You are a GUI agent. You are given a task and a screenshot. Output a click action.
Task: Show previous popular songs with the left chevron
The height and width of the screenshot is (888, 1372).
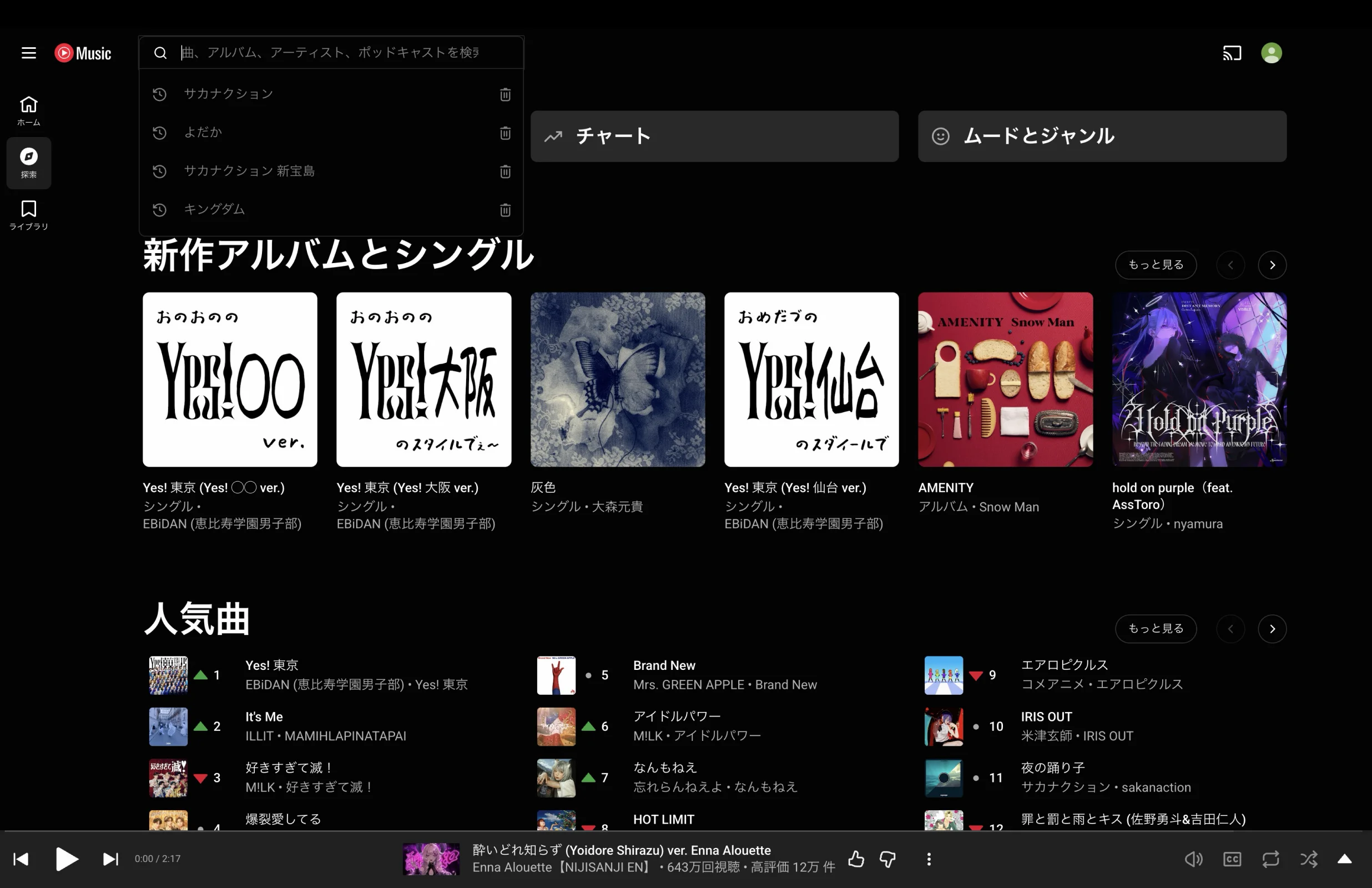[x=1230, y=629]
